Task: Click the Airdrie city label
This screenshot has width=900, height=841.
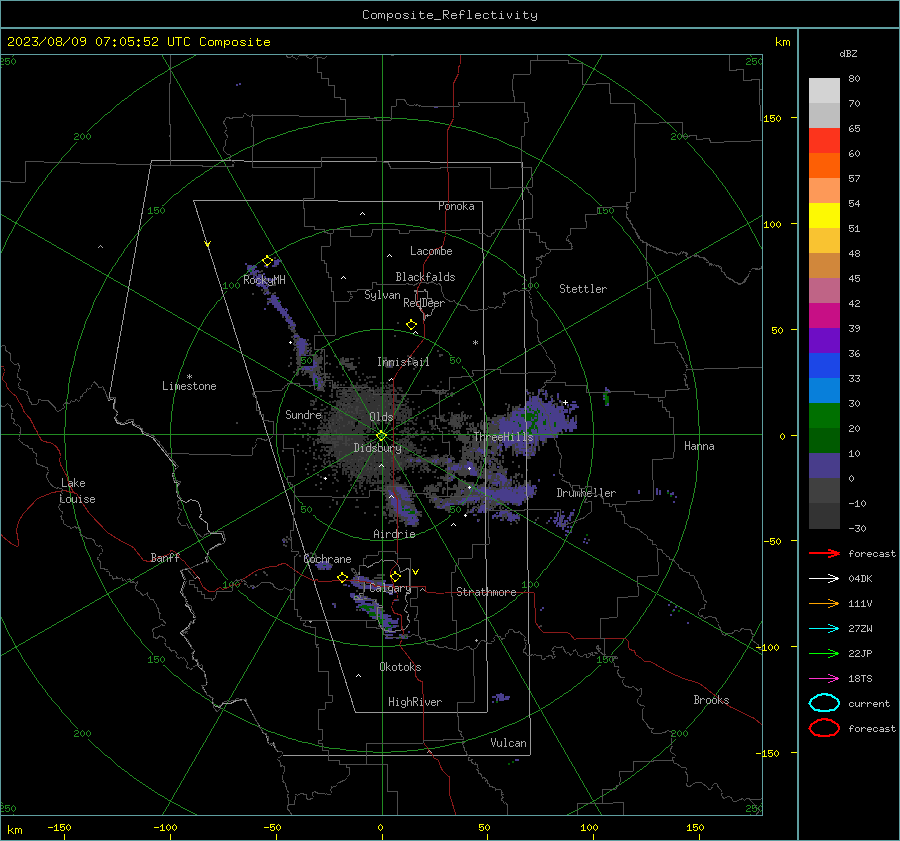Action: point(394,534)
